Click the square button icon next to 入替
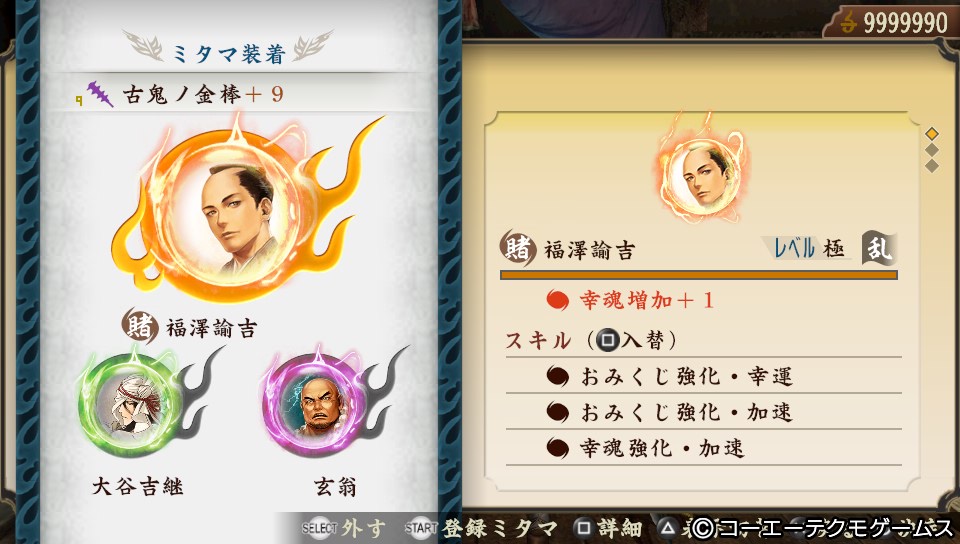The image size is (960, 544). point(608,340)
